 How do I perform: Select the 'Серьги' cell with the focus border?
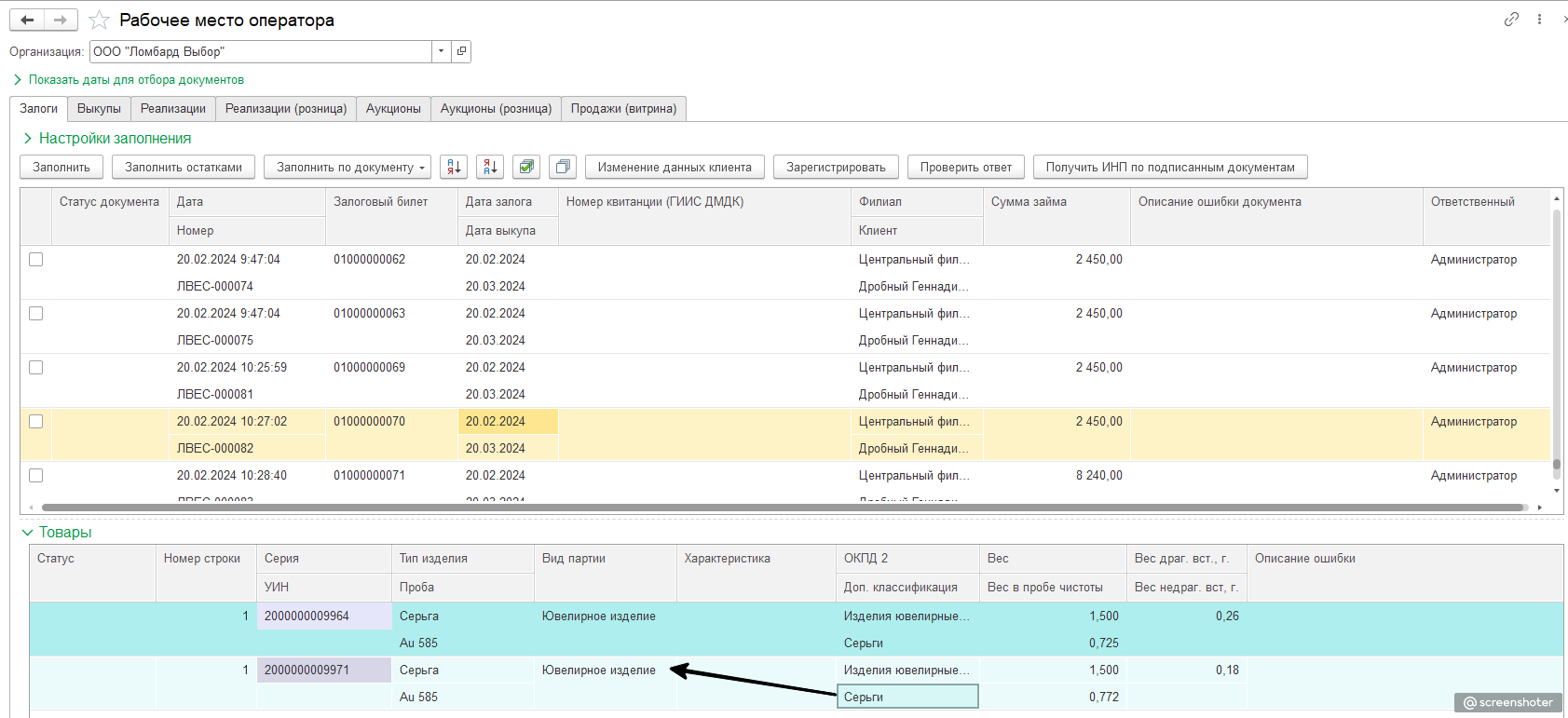[907, 697]
